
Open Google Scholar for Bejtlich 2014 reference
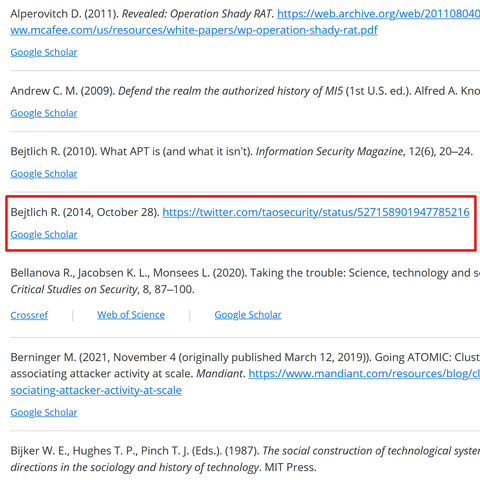pyautogui.click(x=44, y=235)
